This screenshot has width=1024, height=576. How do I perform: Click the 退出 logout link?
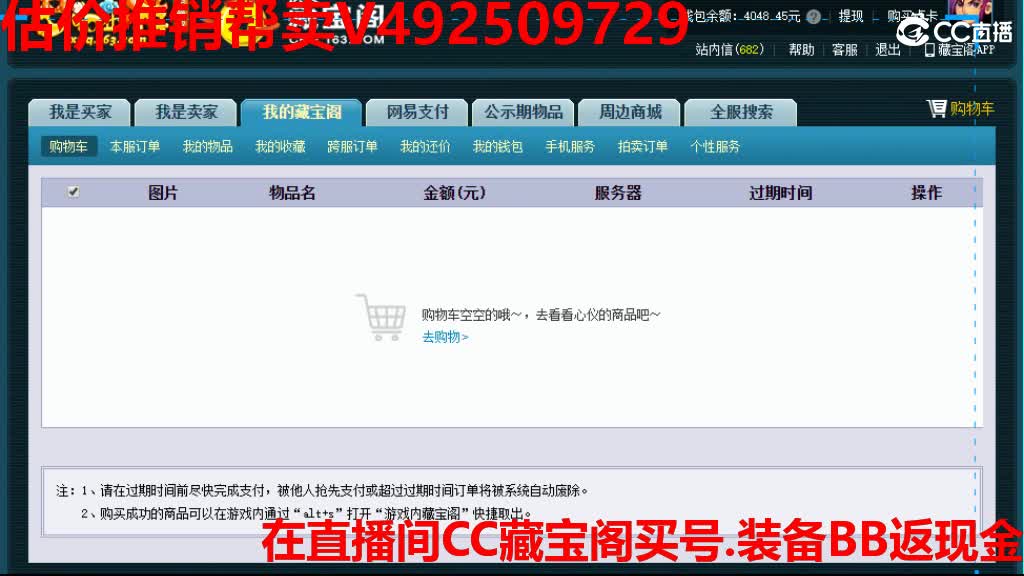(x=888, y=50)
